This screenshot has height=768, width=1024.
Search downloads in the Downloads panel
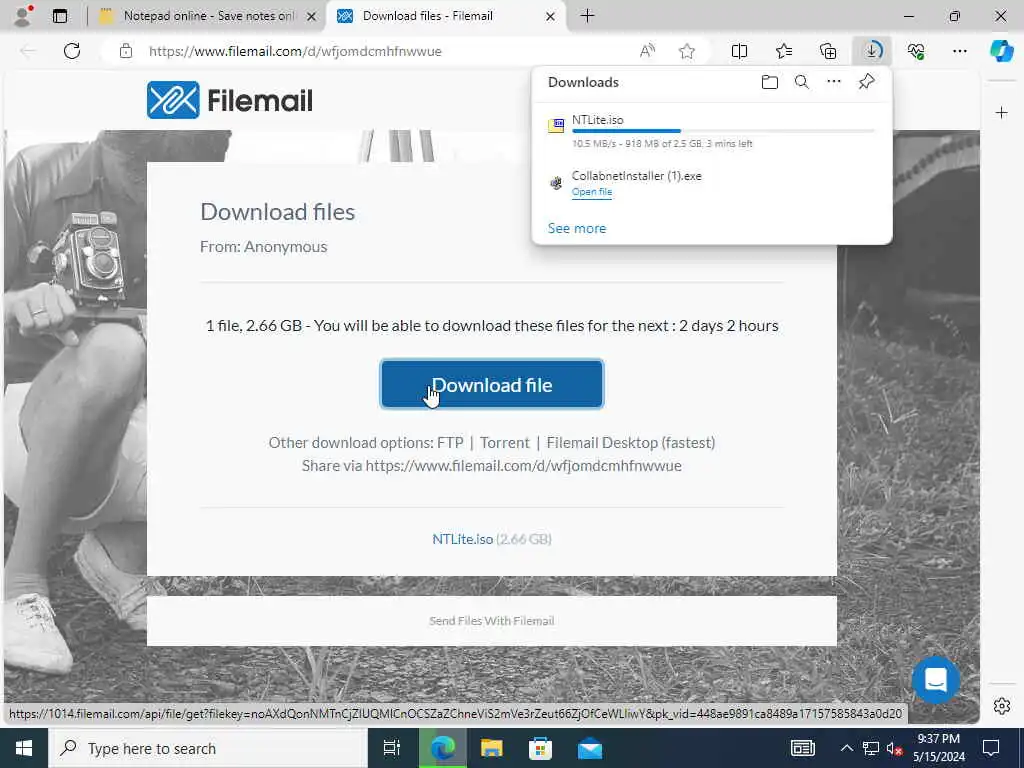click(x=802, y=82)
